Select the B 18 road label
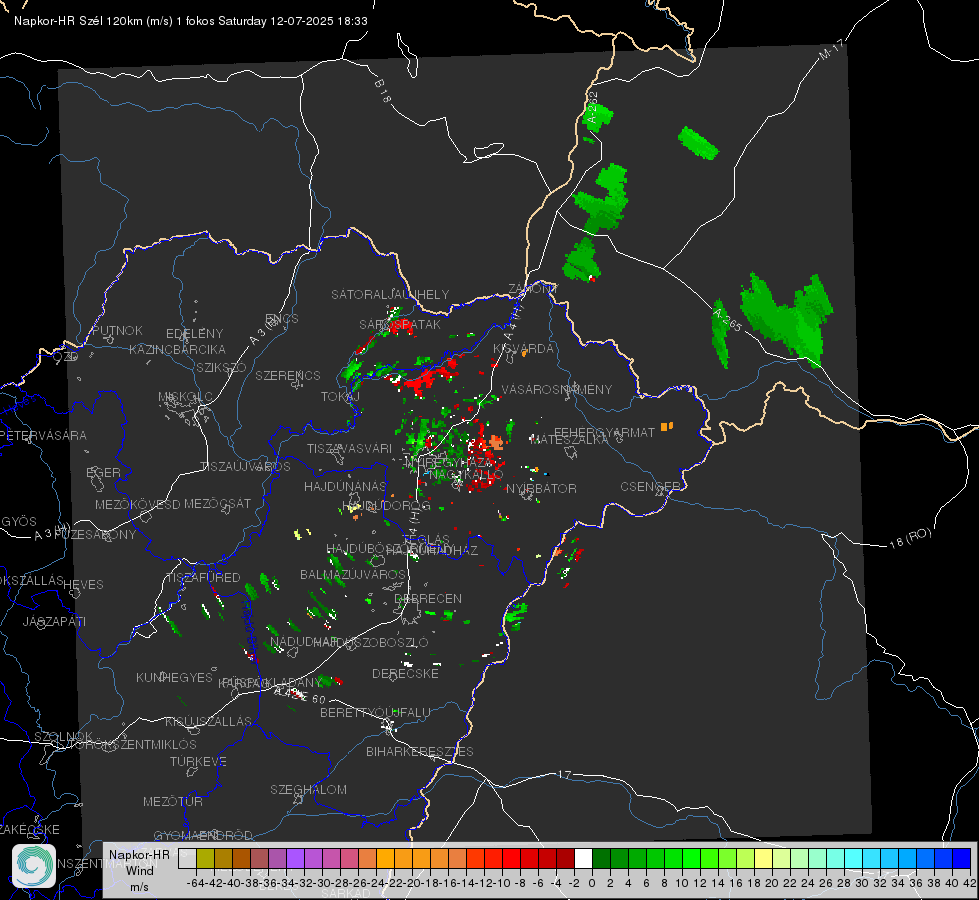This screenshot has width=979, height=900. [382, 91]
